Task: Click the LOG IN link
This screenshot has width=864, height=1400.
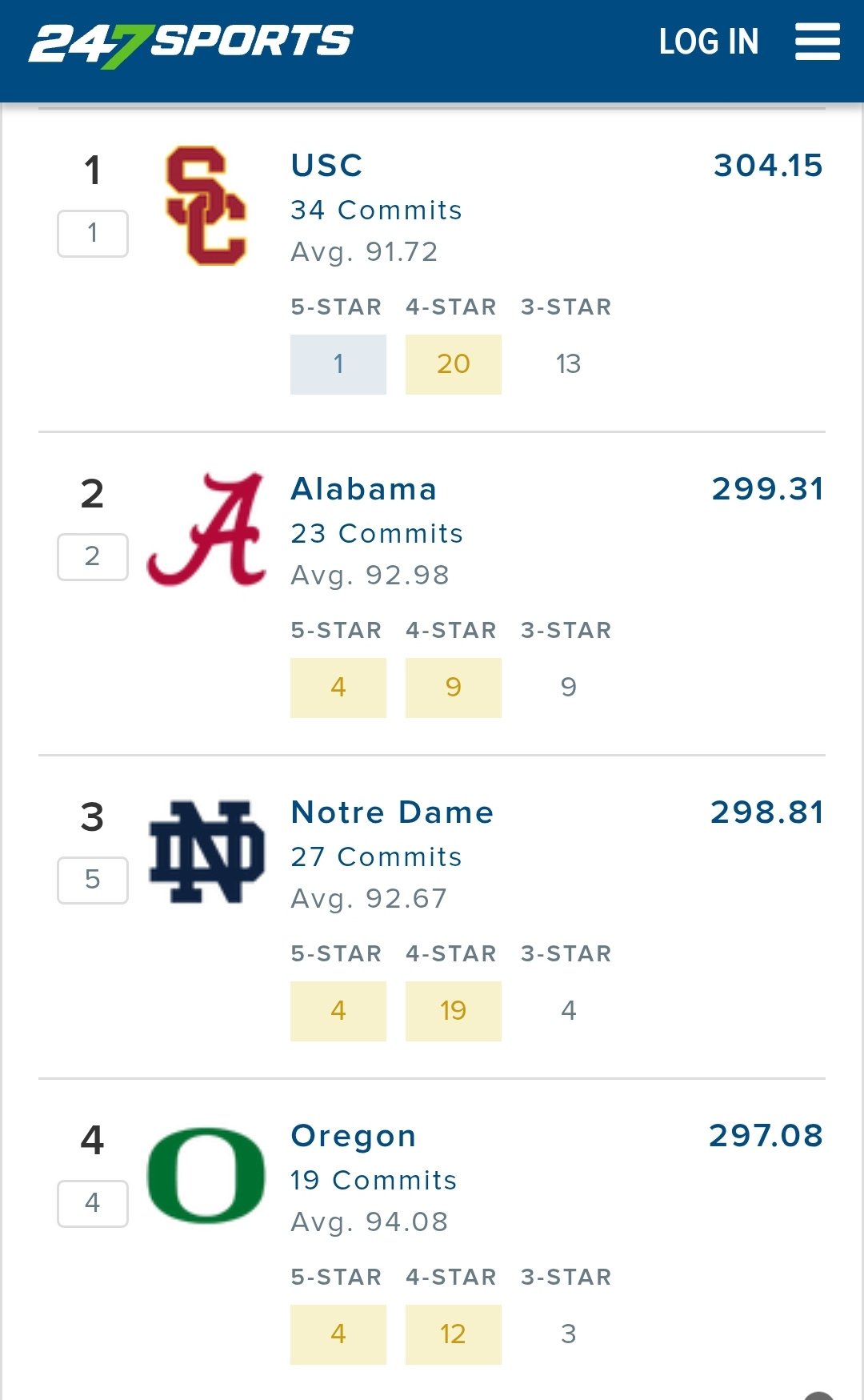Action: (708, 42)
